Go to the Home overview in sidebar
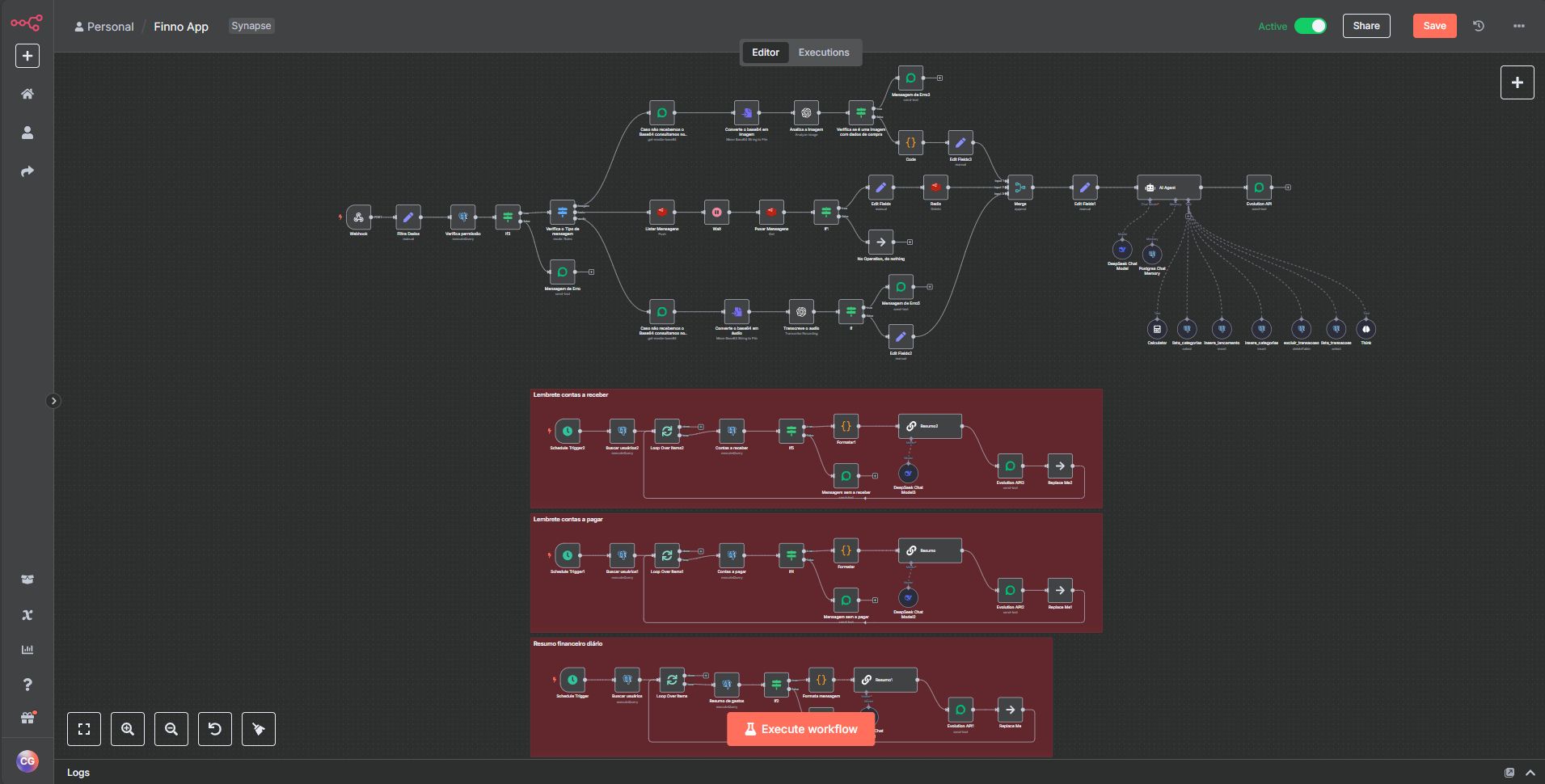The width and height of the screenshot is (1545, 784). [x=27, y=94]
